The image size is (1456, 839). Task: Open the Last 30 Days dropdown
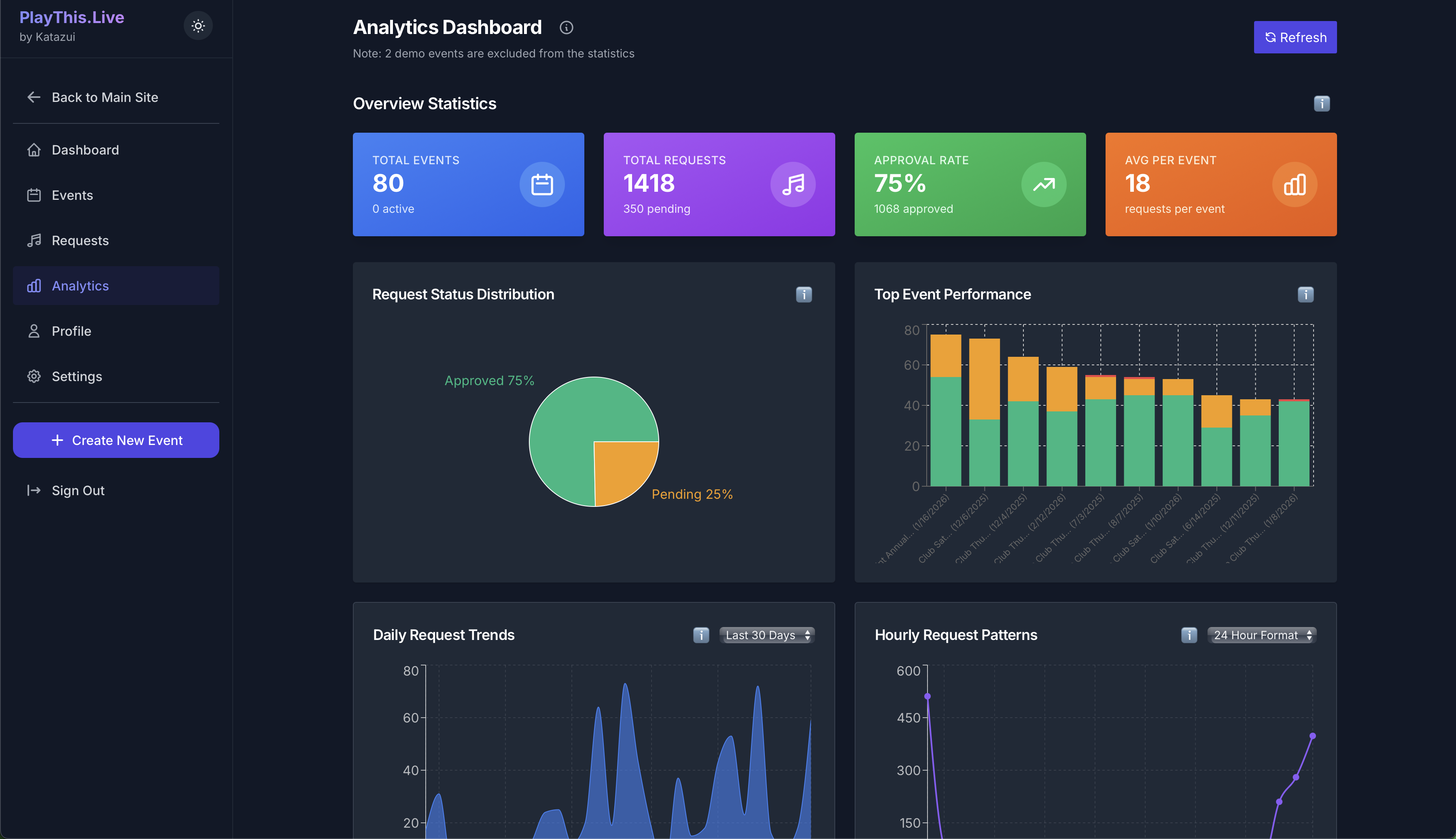pos(766,635)
